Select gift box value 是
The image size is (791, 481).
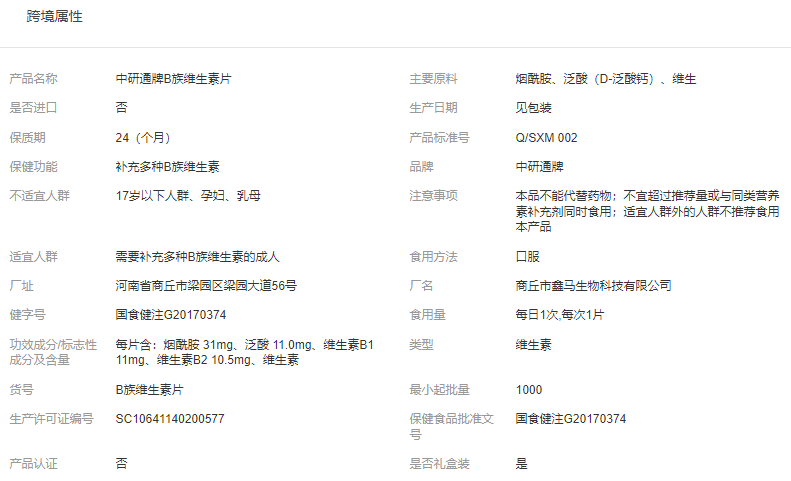(522, 464)
